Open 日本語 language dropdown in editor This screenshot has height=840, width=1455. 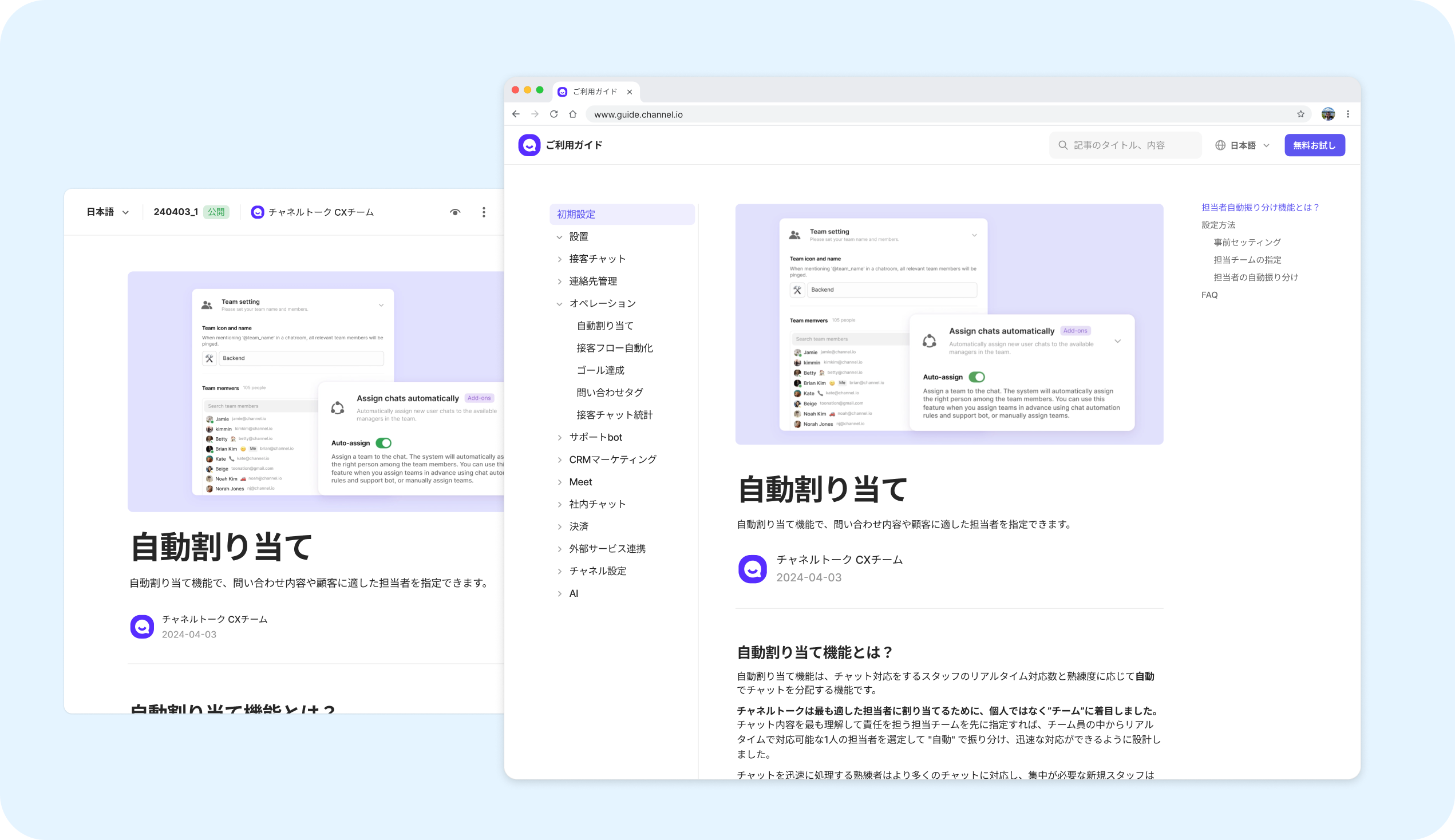(107, 212)
